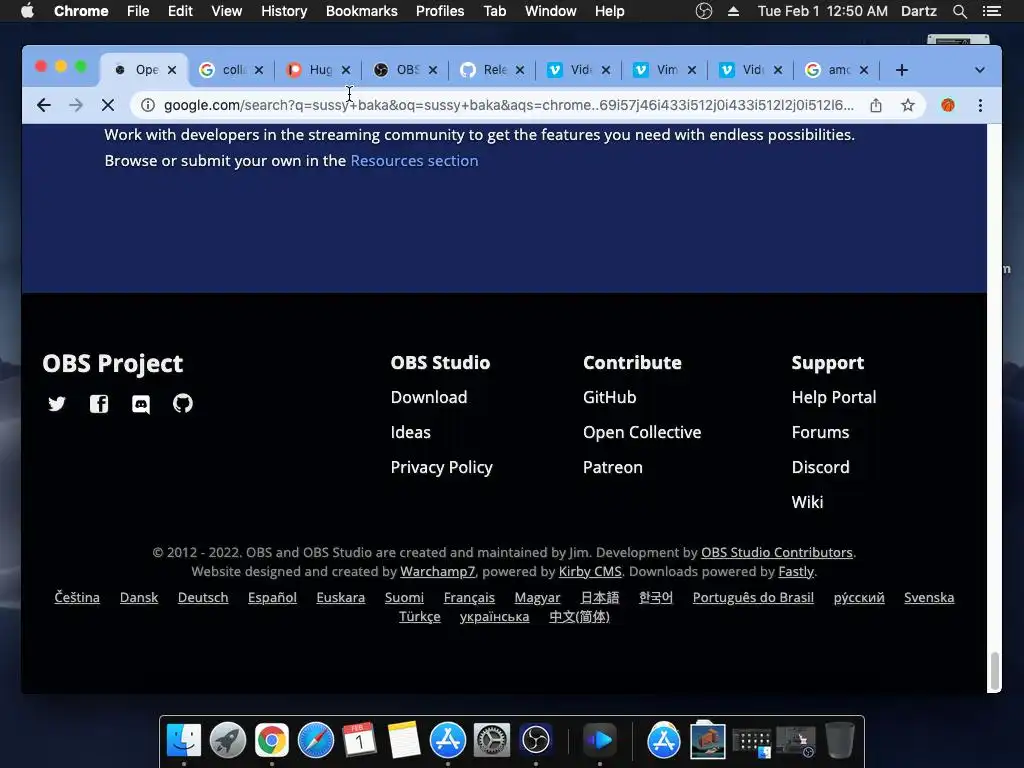Open OBS Project Facebook icon
Image resolution: width=1024 pixels, height=768 pixels.
coord(99,404)
